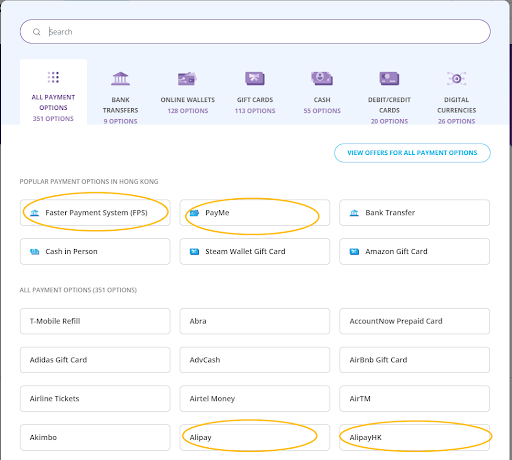
Task: Choose Adidas Gift Card
Action: [95, 360]
